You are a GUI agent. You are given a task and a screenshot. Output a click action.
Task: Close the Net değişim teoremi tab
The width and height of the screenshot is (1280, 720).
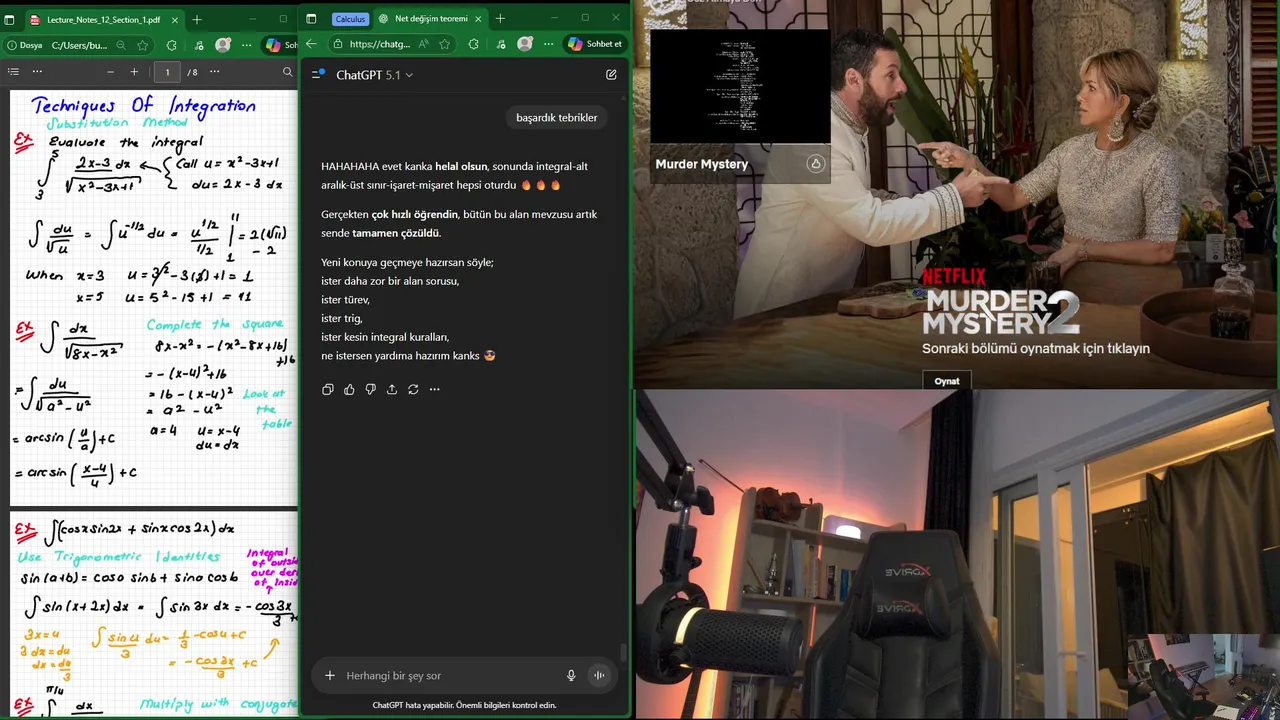[x=477, y=19]
